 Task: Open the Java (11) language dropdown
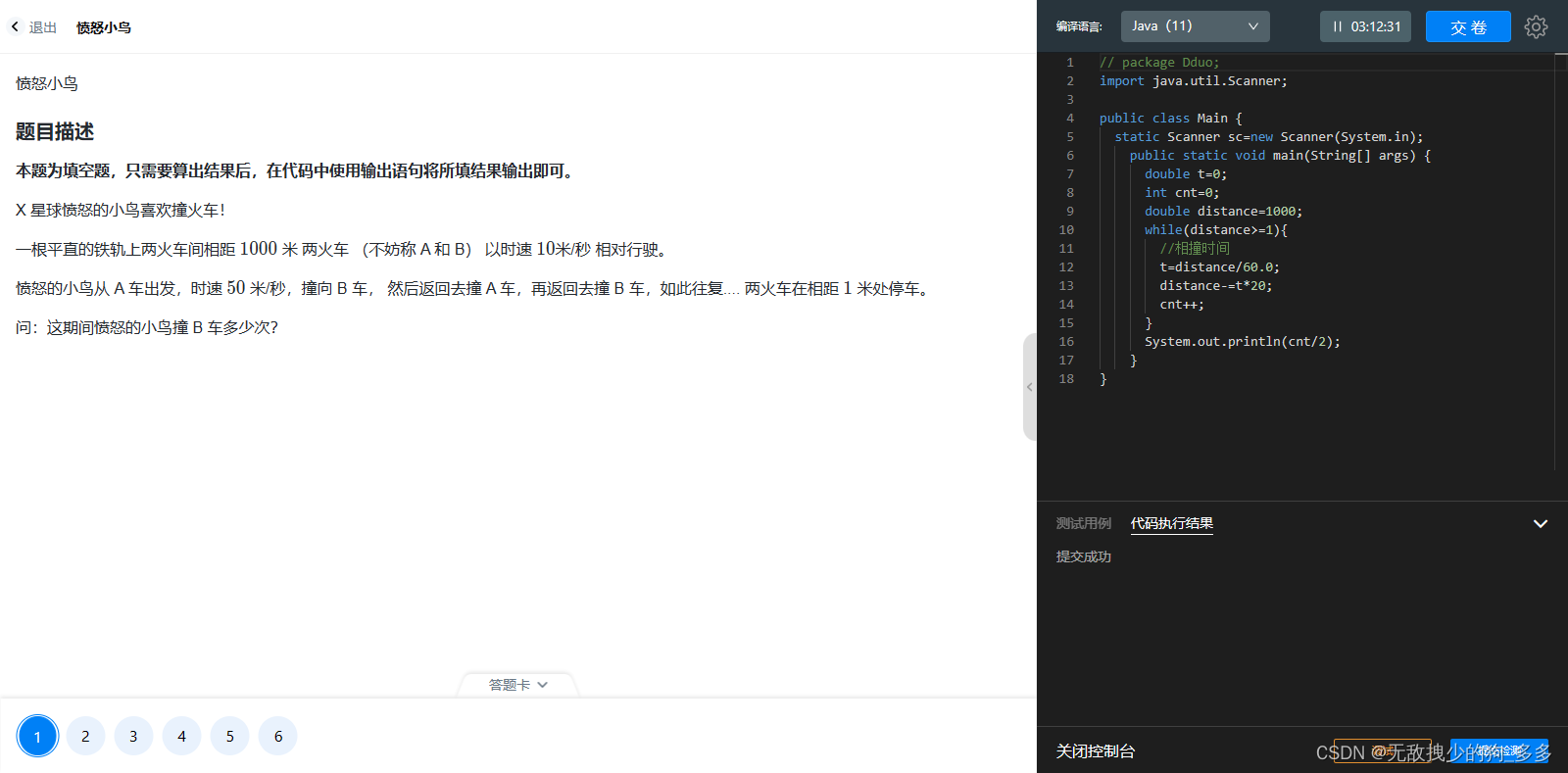pyautogui.click(x=1195, y=26)
